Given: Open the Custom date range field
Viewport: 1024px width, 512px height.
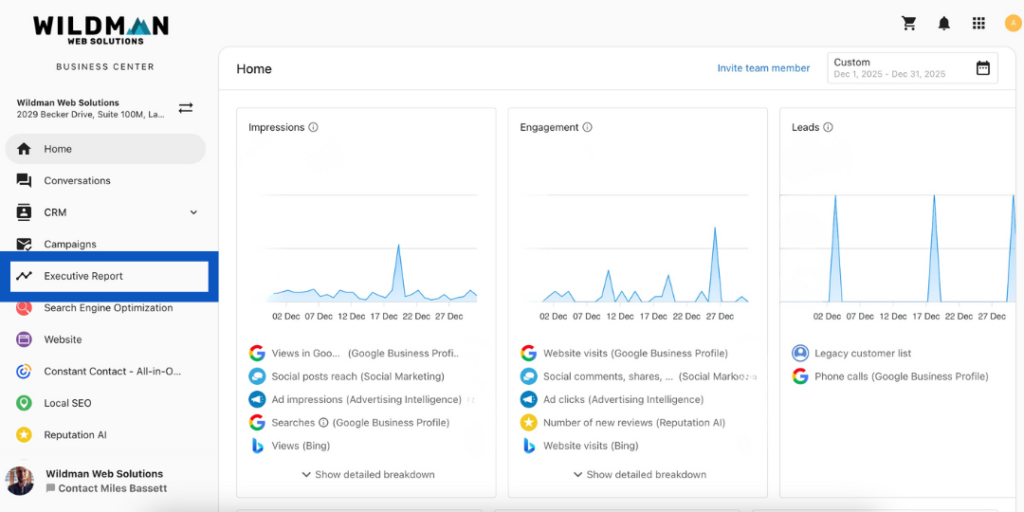Looking at the screenshot, I should coord(900,68).
